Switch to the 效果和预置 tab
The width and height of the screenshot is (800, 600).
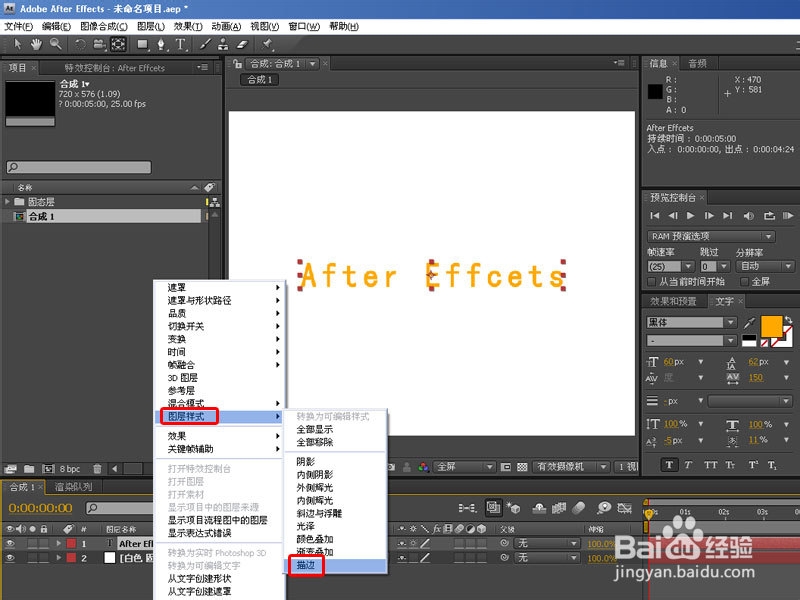pyautogui.click(x=673, y=301)
